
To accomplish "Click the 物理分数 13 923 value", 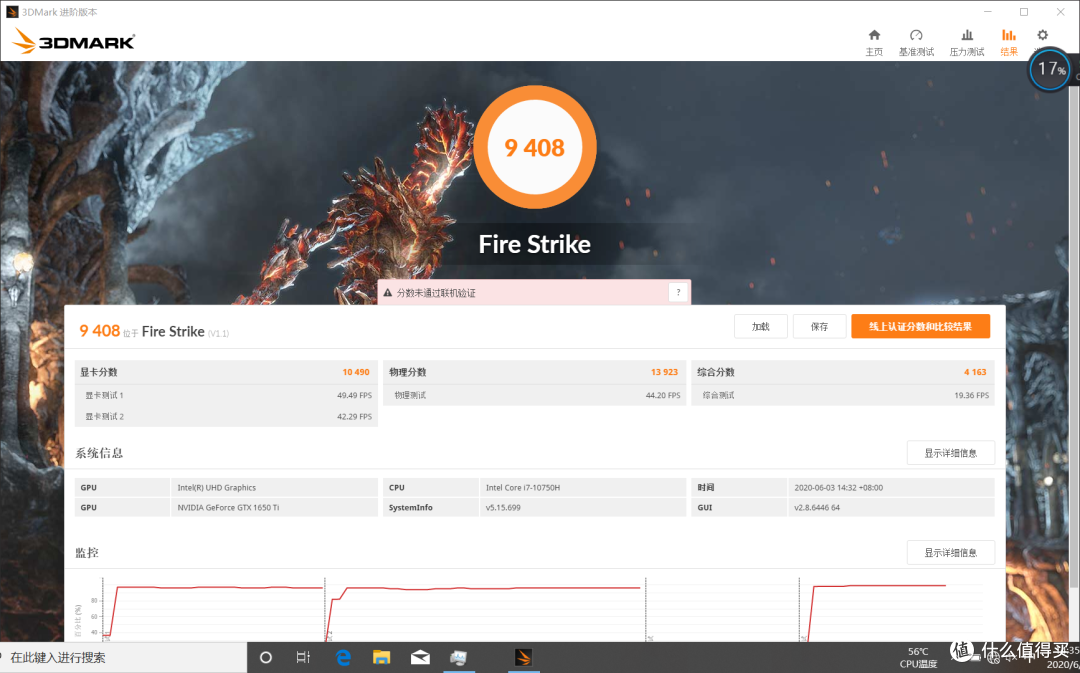I will point(664,372).
